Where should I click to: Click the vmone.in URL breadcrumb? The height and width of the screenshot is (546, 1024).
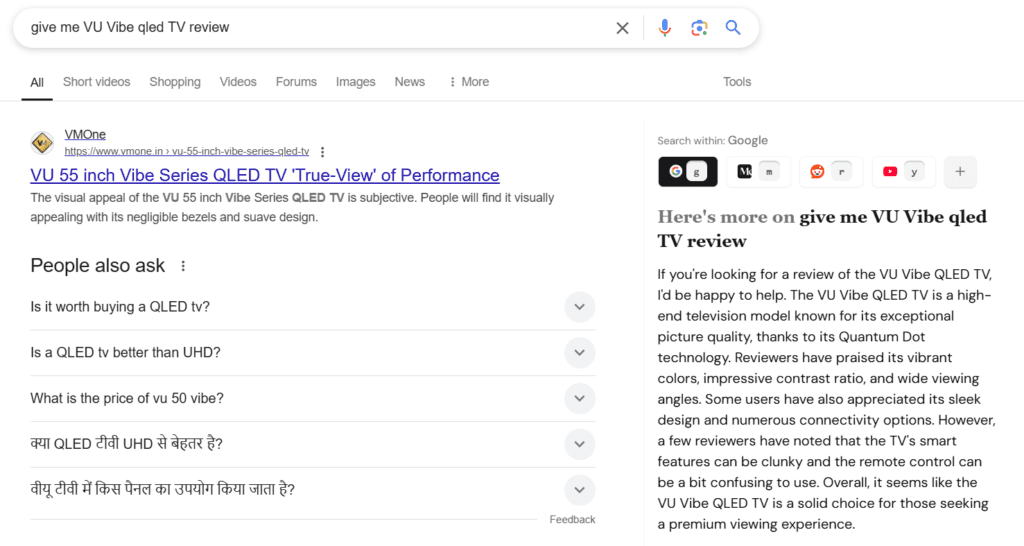[187, 152]
